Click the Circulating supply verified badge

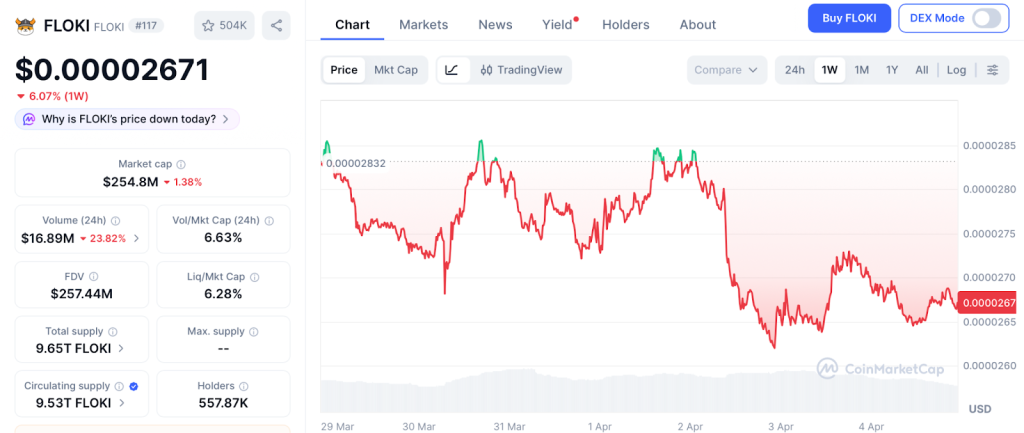134,386
